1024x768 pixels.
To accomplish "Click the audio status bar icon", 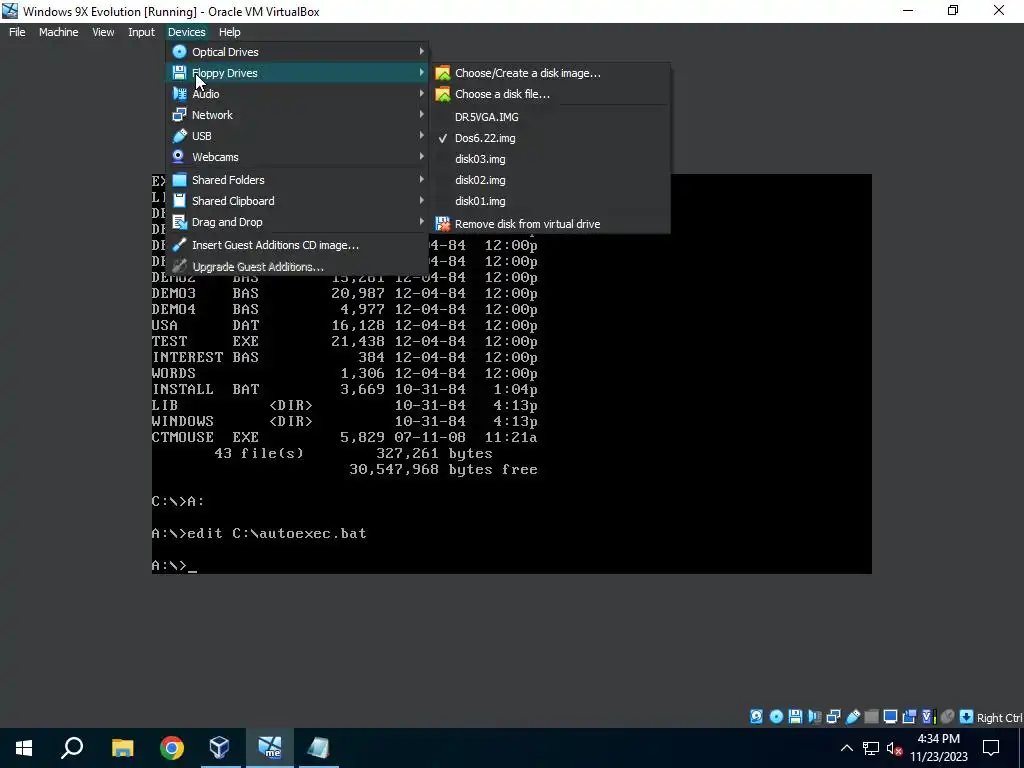I will point(814,717).
